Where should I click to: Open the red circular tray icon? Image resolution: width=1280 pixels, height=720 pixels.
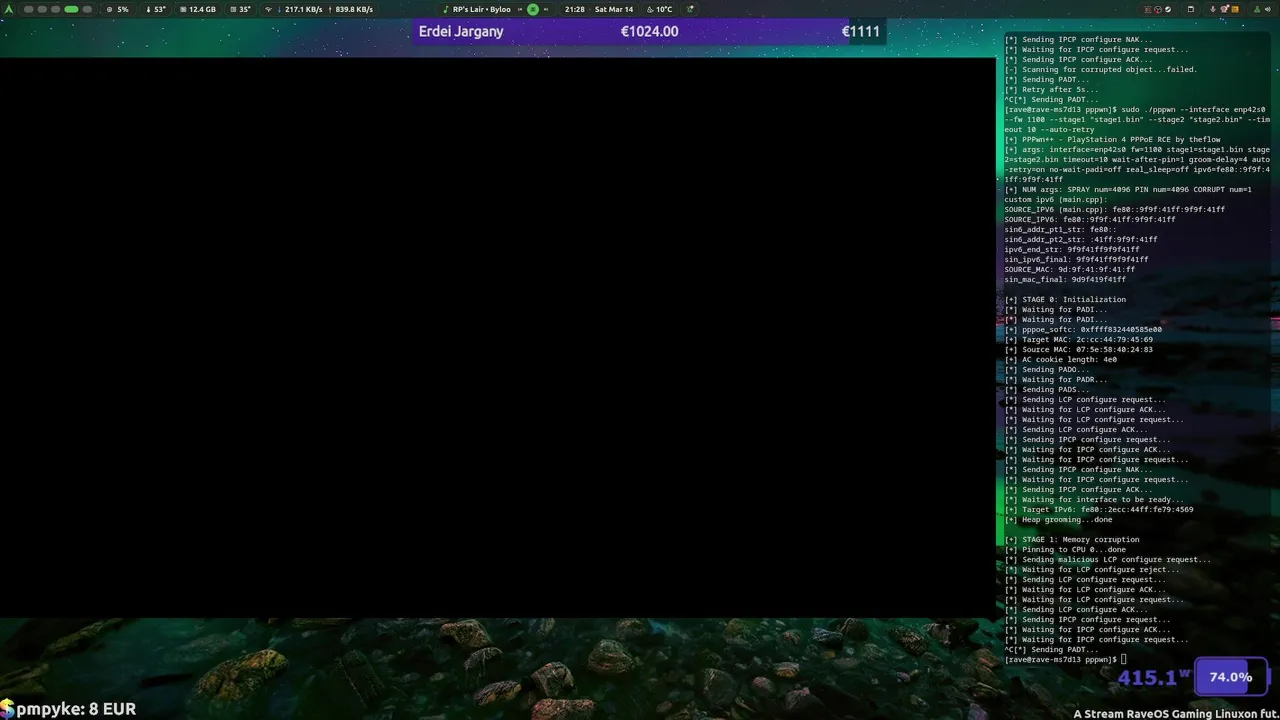(1158, 9)
